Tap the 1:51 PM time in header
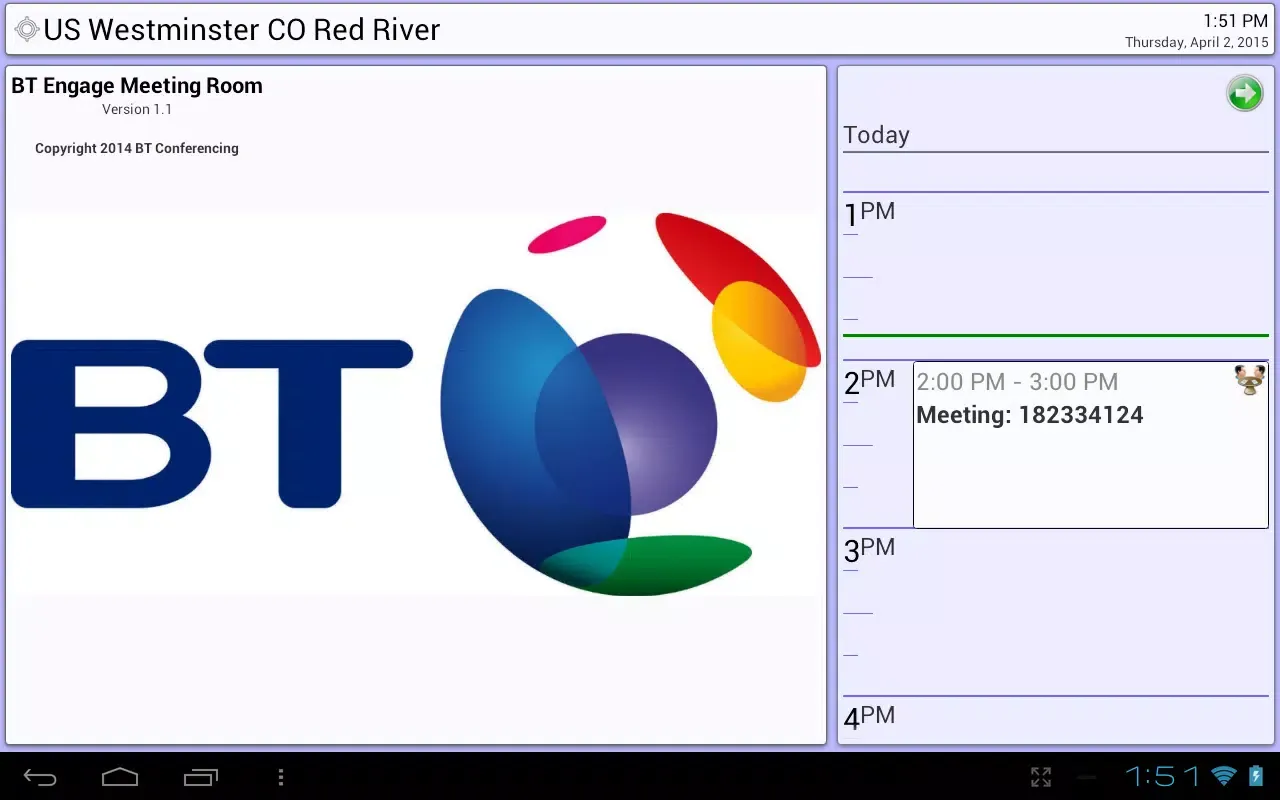 click(x=1236, y=21)
